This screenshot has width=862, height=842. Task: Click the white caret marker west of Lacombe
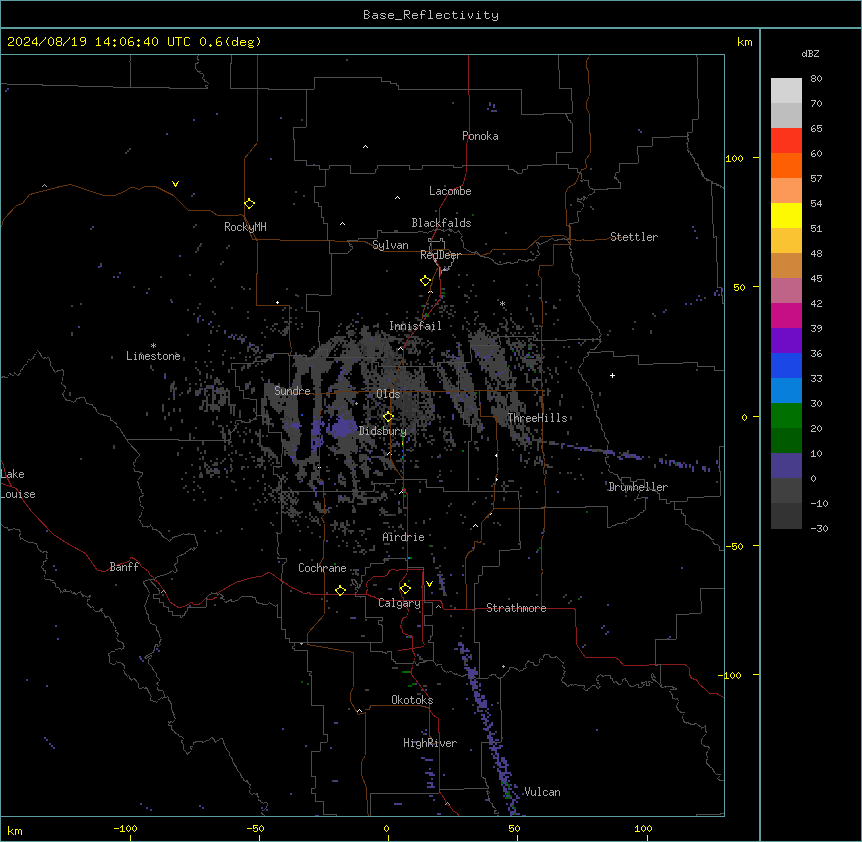click(x=397, y=198)
